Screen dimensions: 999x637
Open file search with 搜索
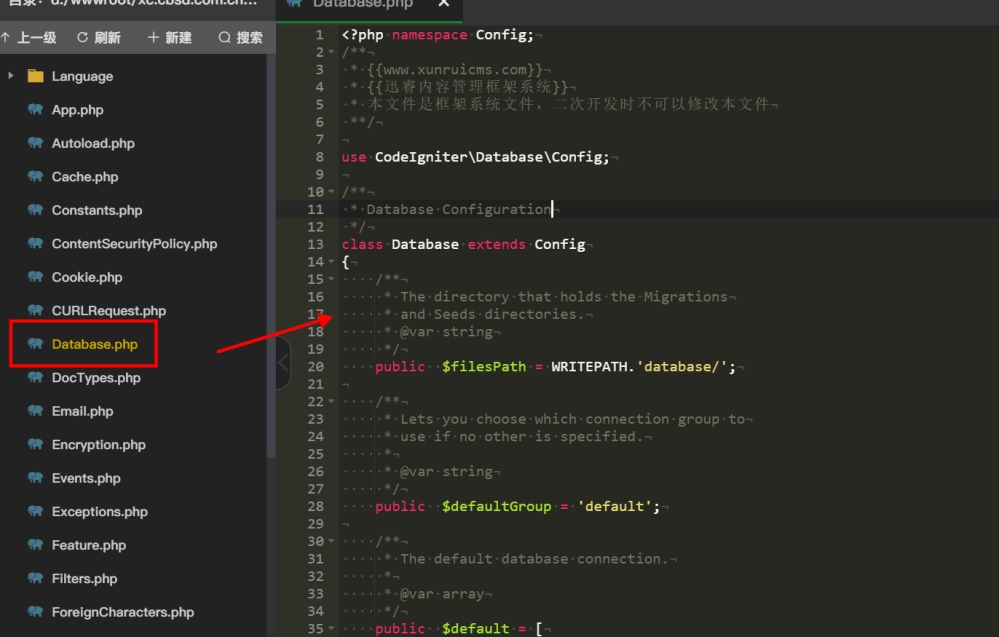[x=241, y=38]
